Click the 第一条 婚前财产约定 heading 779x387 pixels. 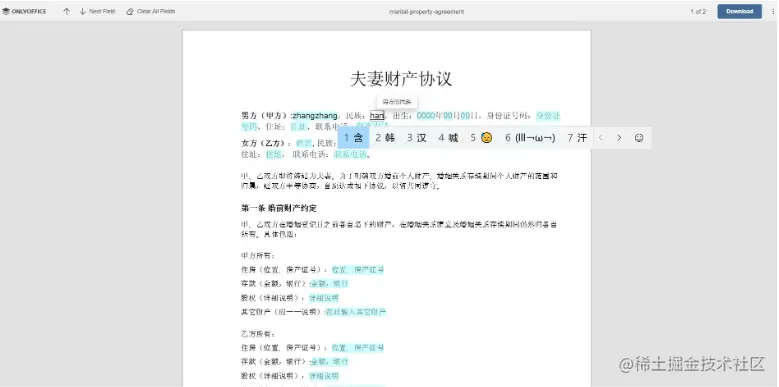click(x=279, y=208)
